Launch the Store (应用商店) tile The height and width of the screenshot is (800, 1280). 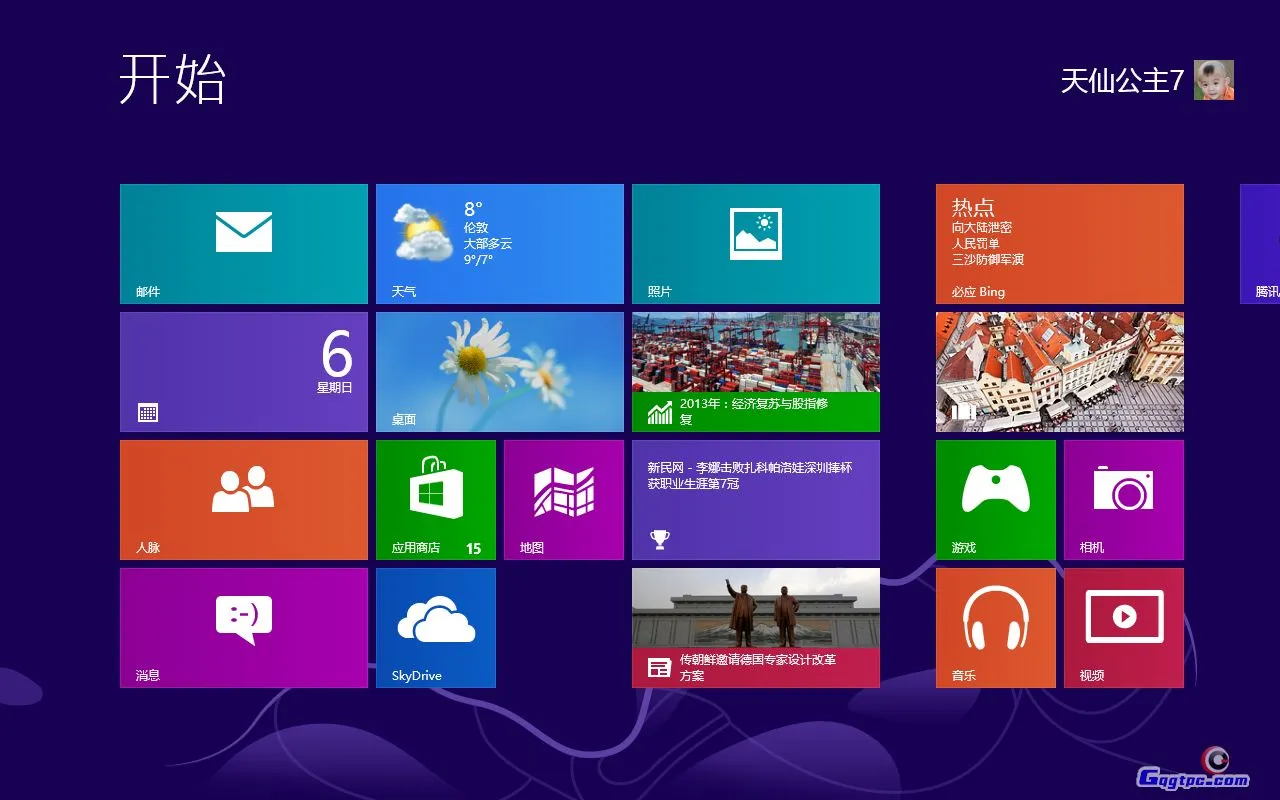tap(435, 499)
